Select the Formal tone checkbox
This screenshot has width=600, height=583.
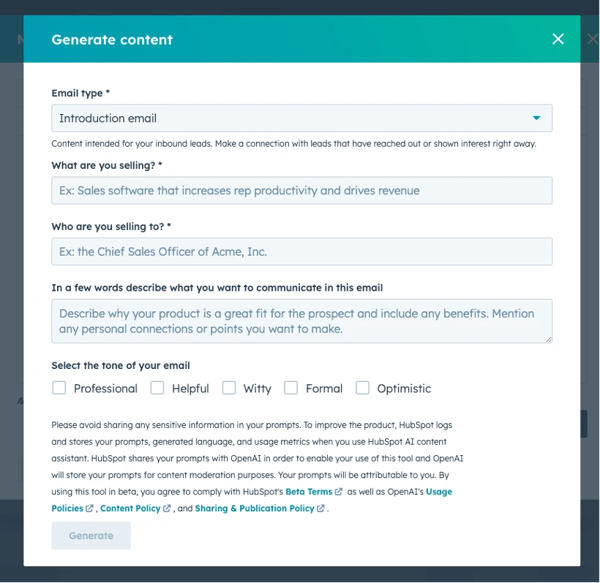(x=291, y=388)
